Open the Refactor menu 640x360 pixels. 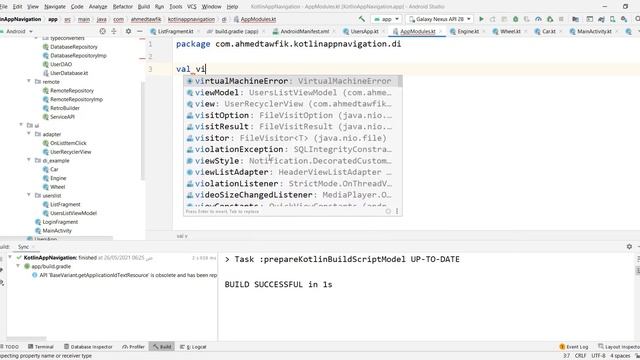coord(122,7)
